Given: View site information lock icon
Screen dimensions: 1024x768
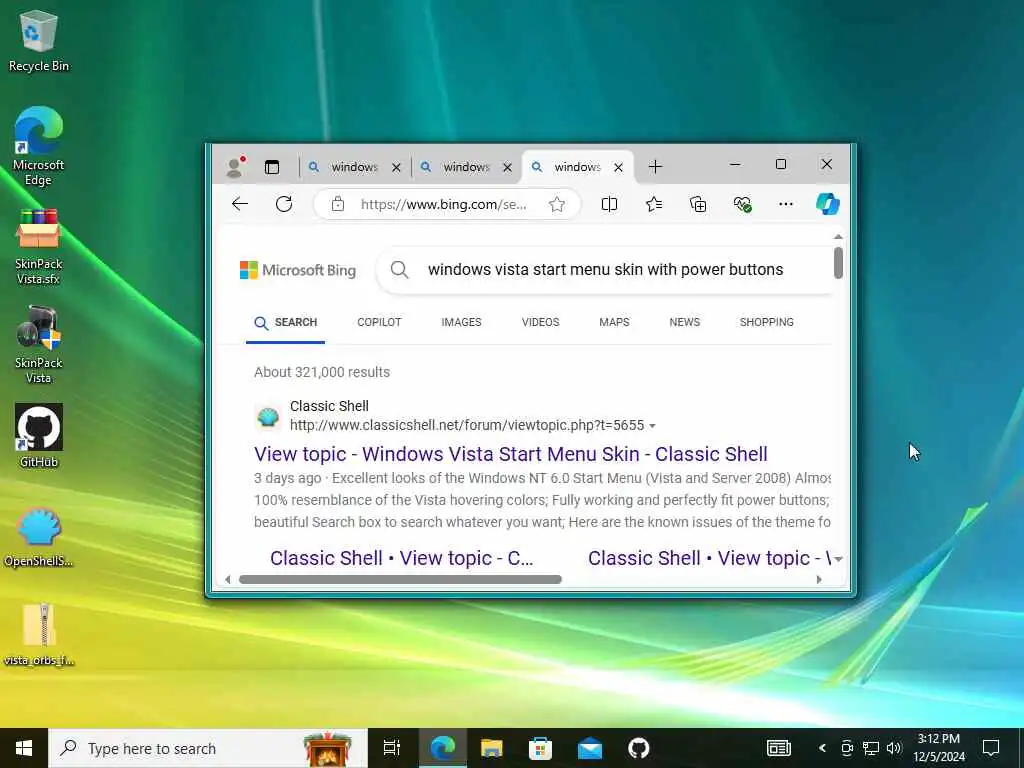Looking at the screenshot, I should click(338, 204).
